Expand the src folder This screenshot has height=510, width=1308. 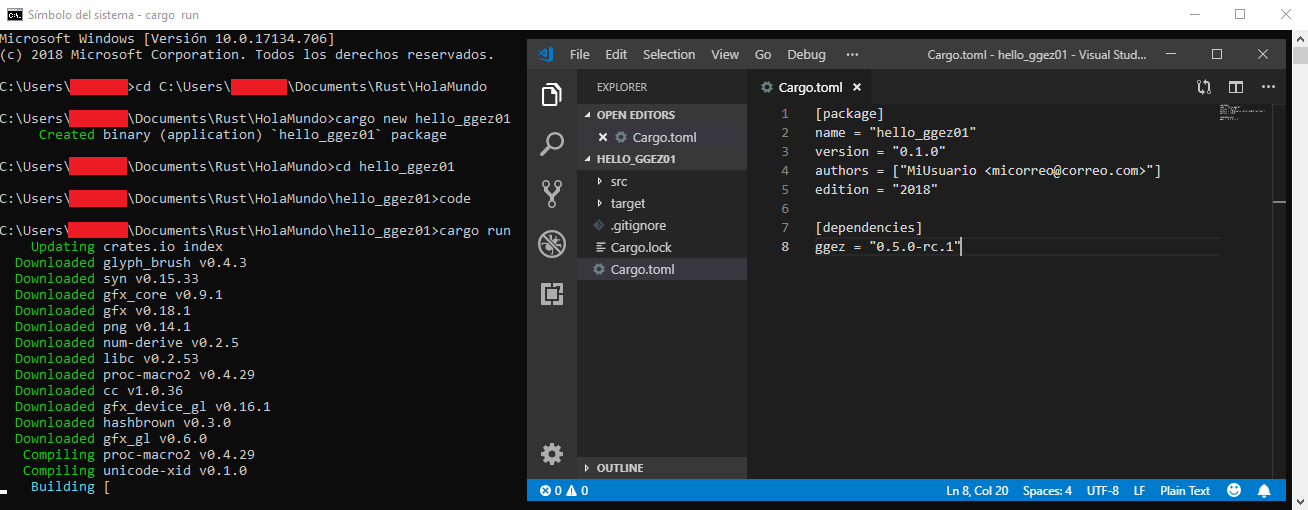[619, 181]
